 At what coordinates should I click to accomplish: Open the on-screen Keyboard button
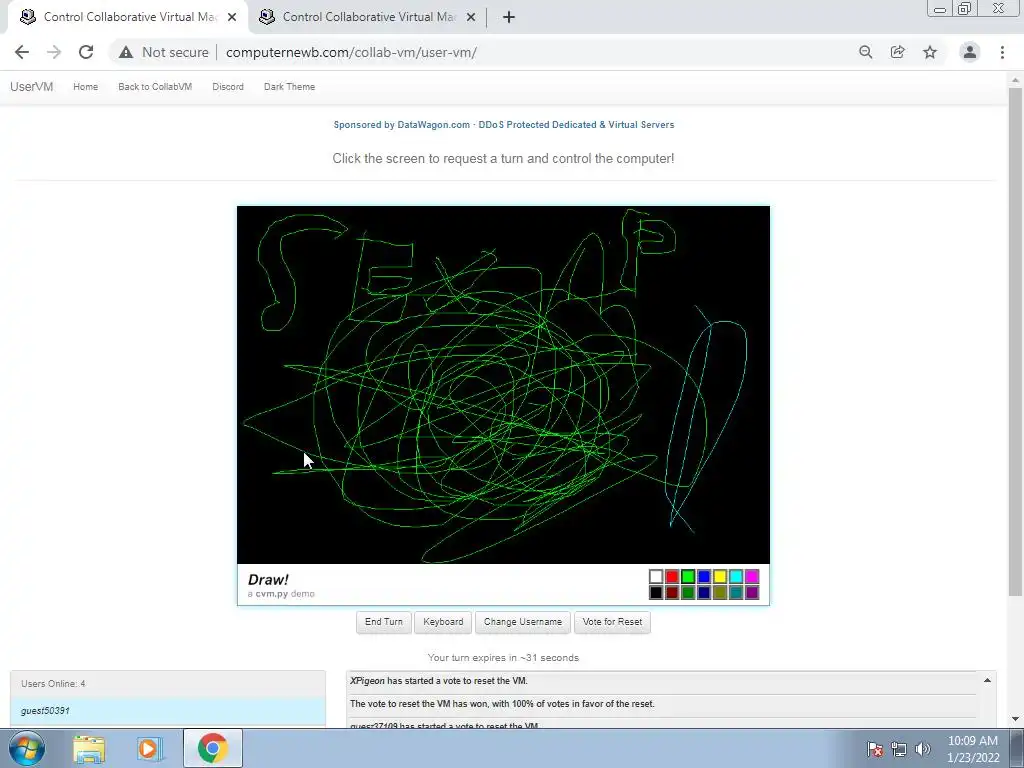pos(443,622)
